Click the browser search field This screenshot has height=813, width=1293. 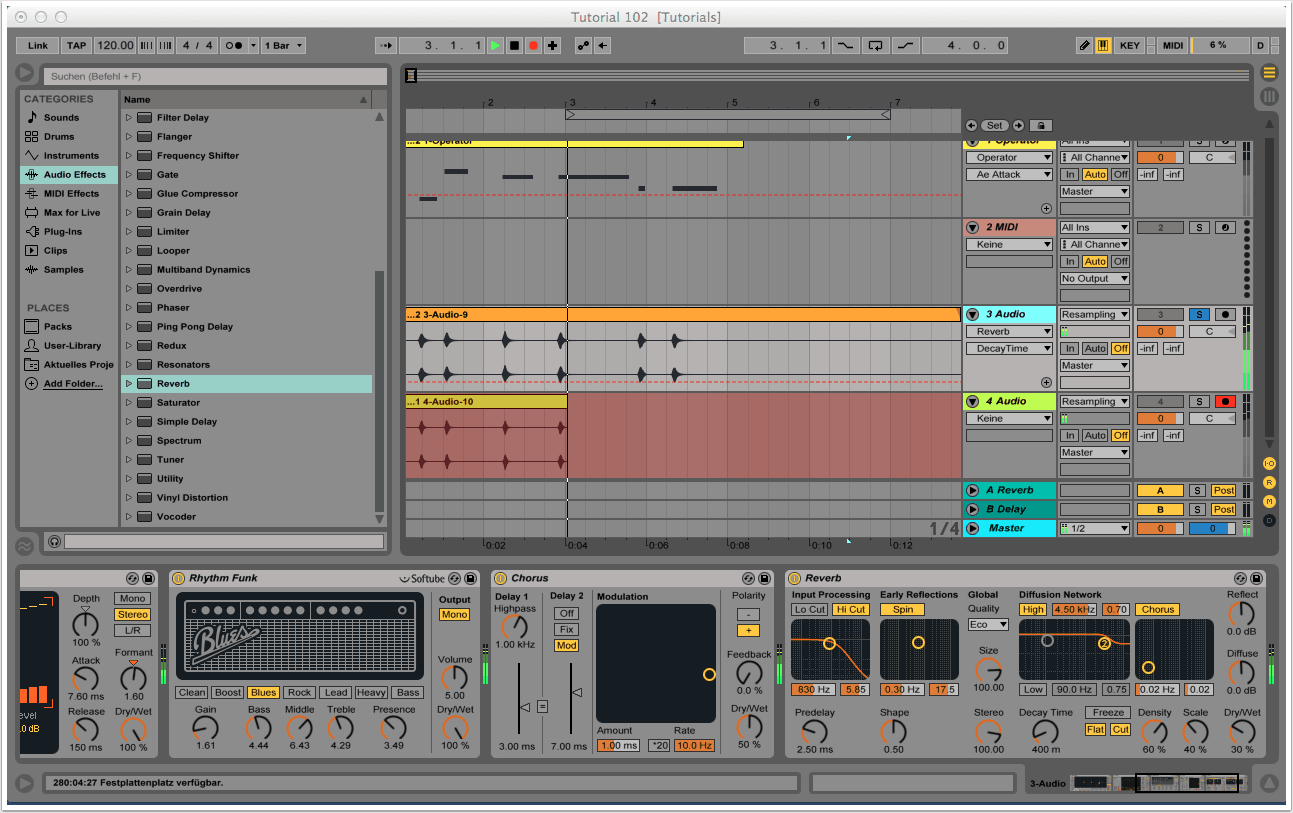(215, 76)
